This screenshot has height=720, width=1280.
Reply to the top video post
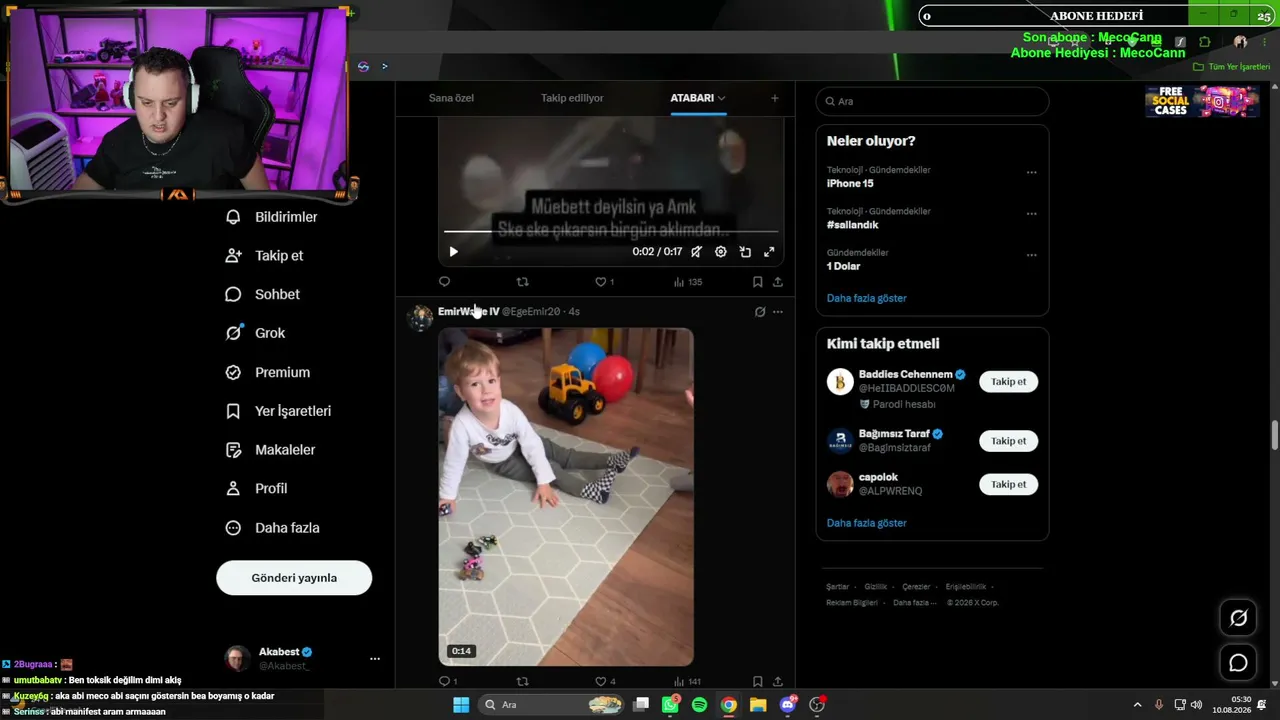[x=445, y=282]
